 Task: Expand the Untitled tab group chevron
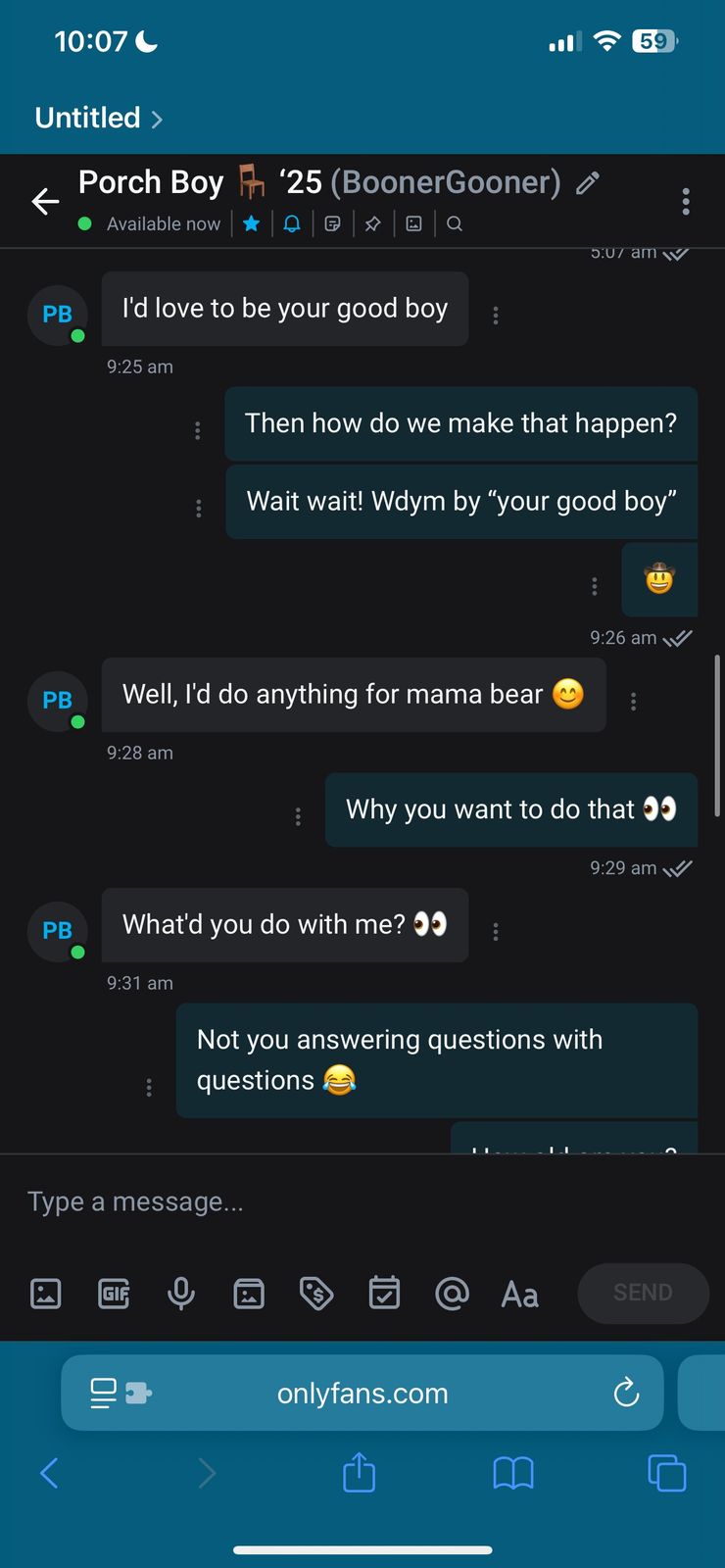(157, 120)
